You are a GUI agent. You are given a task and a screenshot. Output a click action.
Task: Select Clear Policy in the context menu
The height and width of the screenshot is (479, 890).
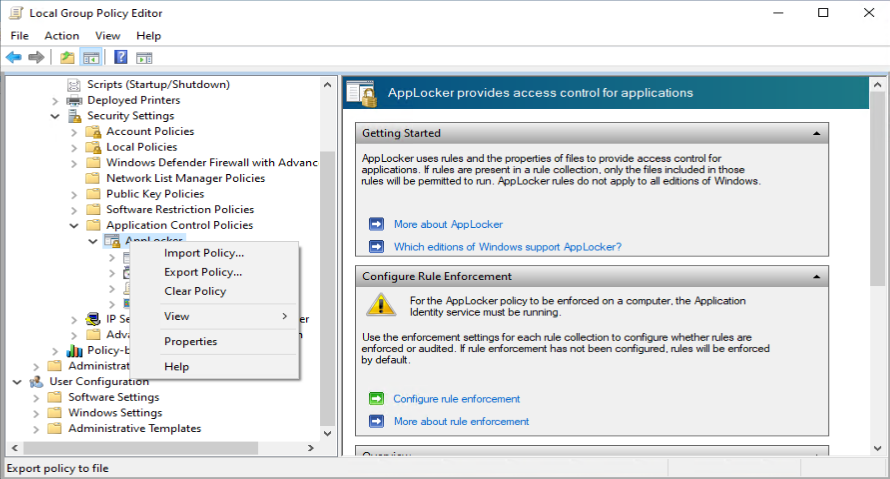[x=195, y=291]
